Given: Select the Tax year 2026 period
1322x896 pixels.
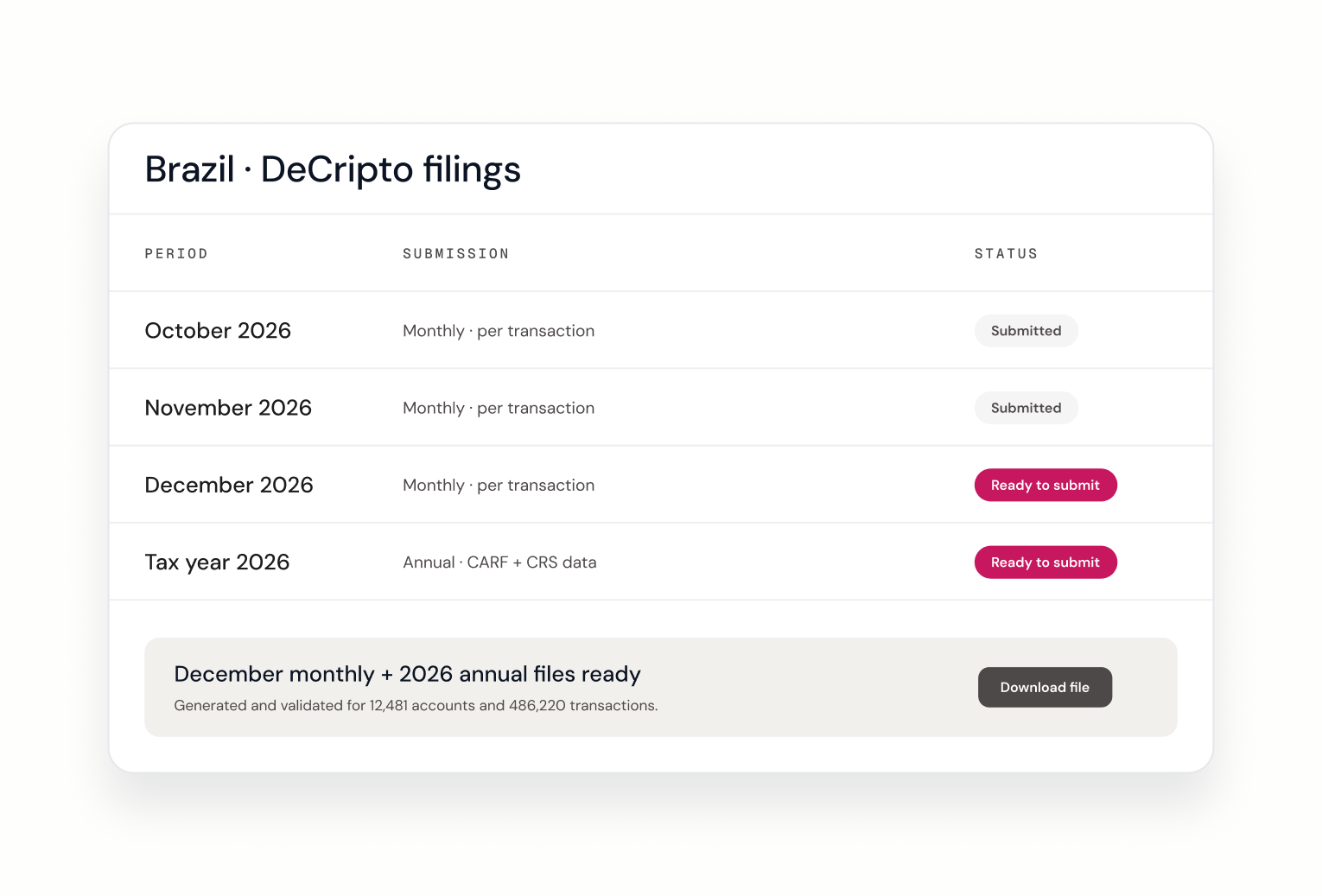Looking at the screenshot, I should point(217,562).
